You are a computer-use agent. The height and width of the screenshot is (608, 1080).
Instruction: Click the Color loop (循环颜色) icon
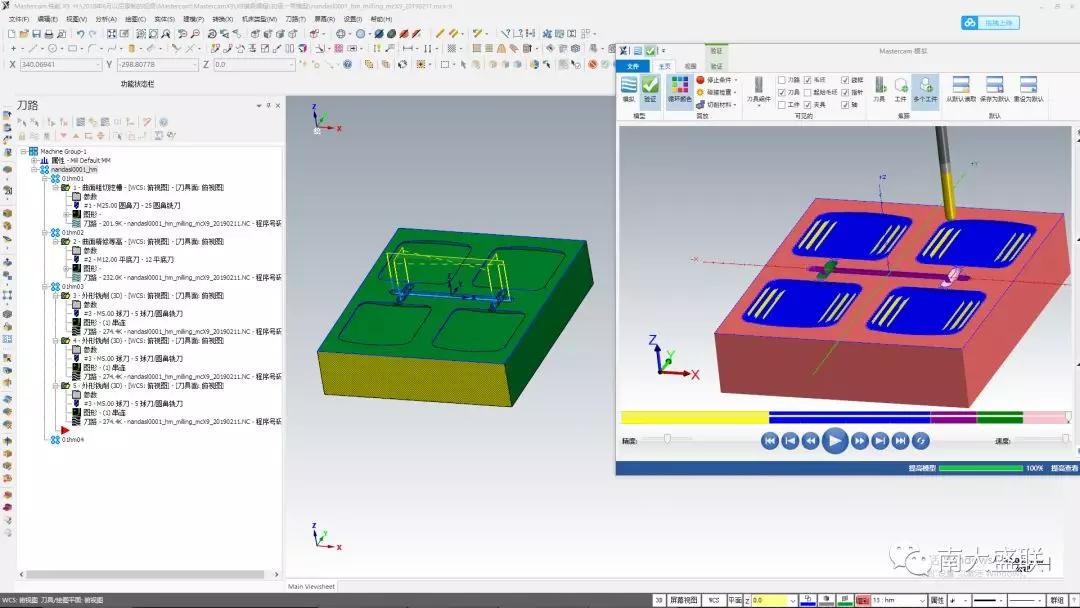[x=680, y=90]
